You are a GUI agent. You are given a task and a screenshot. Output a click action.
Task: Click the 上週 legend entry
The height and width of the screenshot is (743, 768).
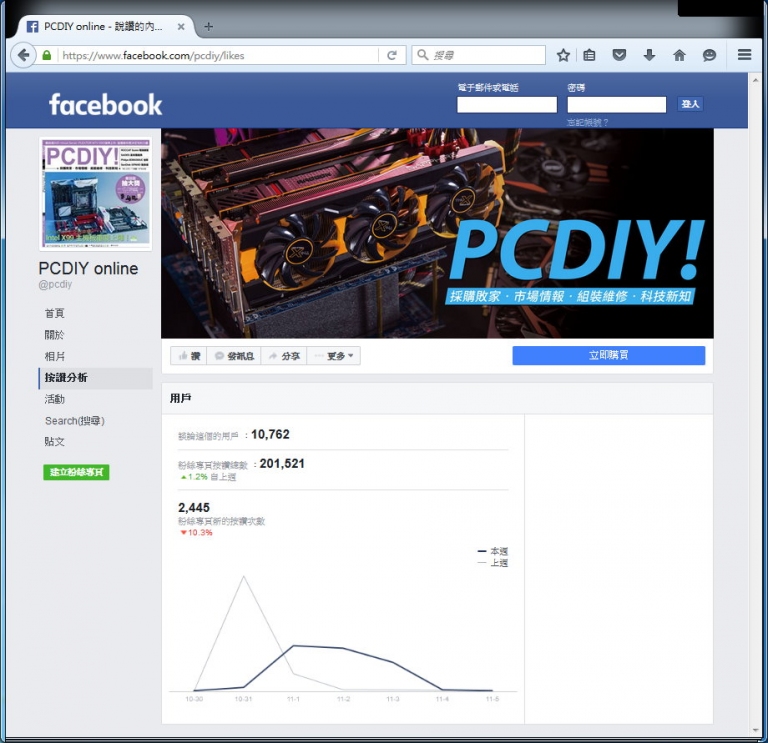coord(493,563)
